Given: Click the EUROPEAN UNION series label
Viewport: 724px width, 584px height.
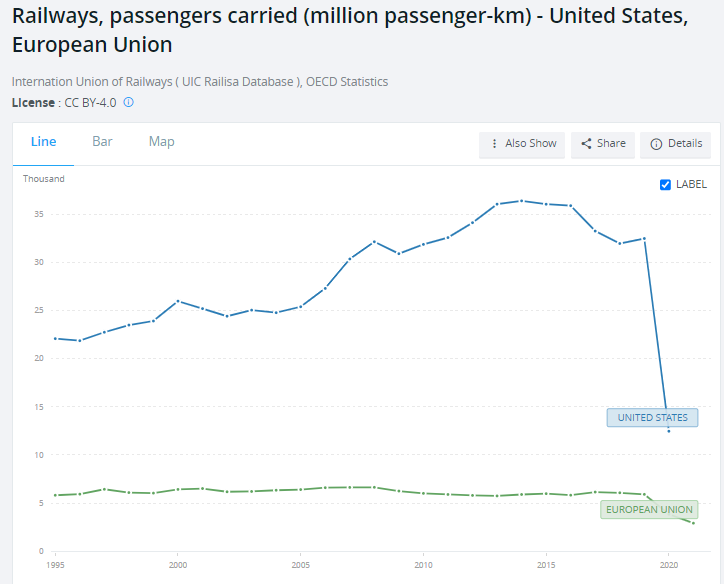Looking at the screenshot, I should (x=648, y=510).
